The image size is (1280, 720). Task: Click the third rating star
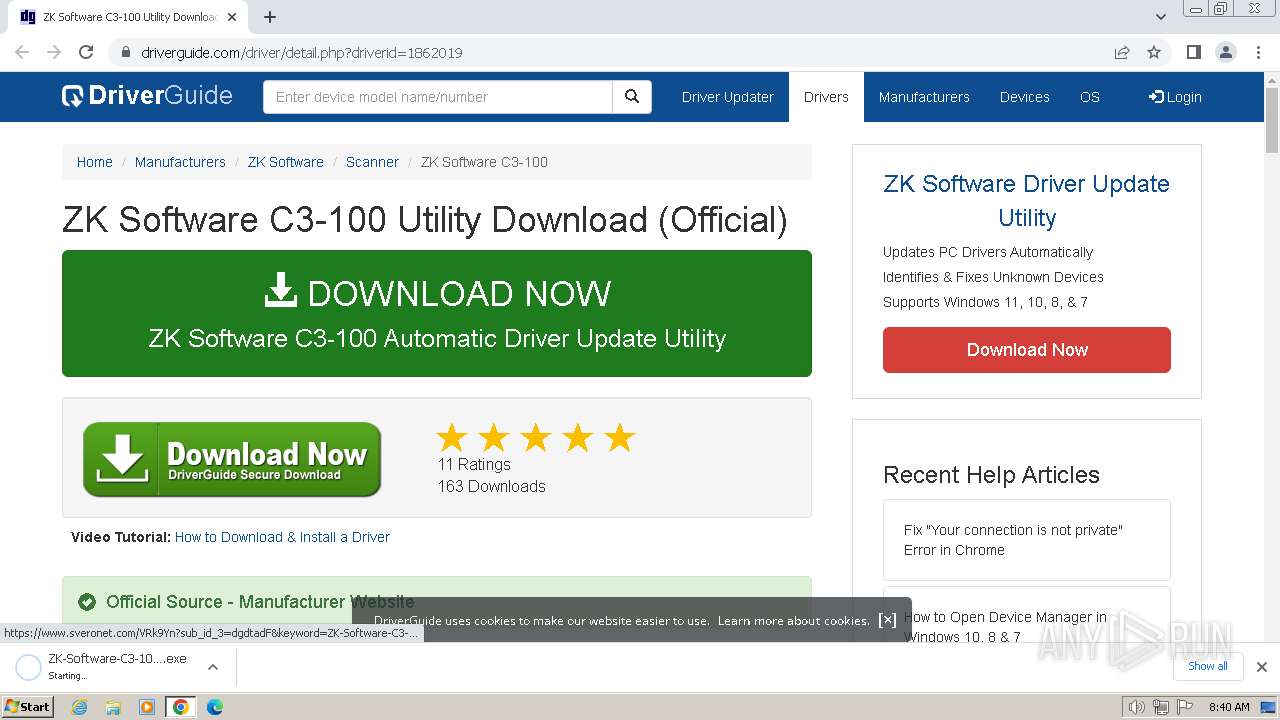coord(536,437)
